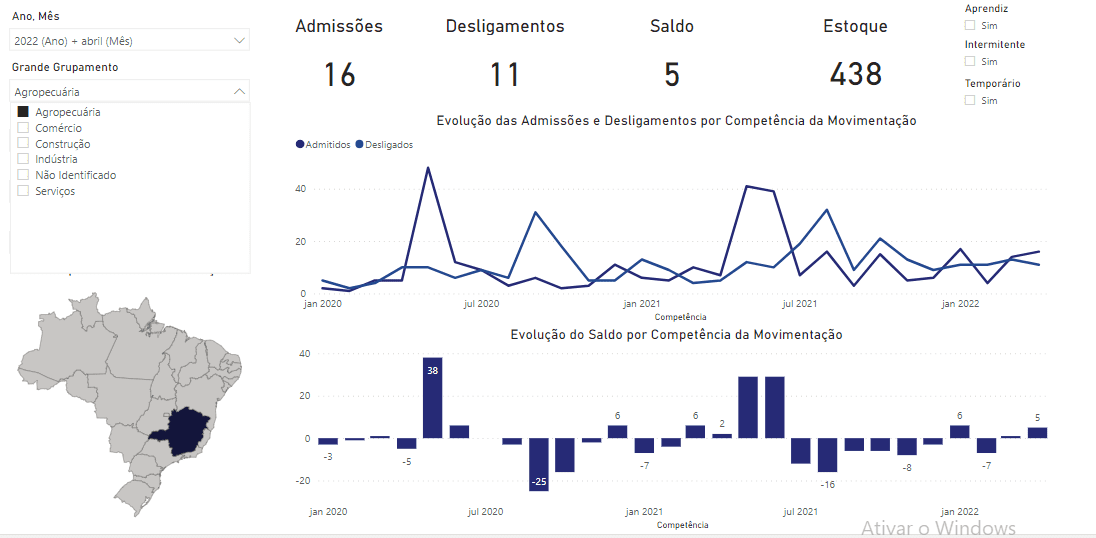Click the Desligados legend marker
The image size is (1096, 538).
pos(360,145)
